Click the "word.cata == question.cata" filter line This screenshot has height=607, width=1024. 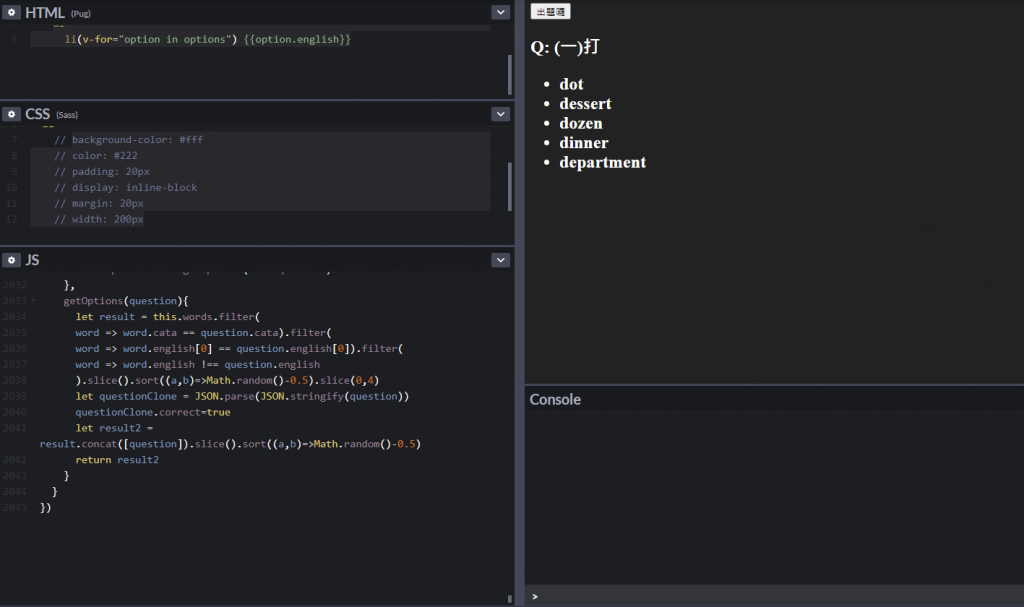(x=203, y=333)
